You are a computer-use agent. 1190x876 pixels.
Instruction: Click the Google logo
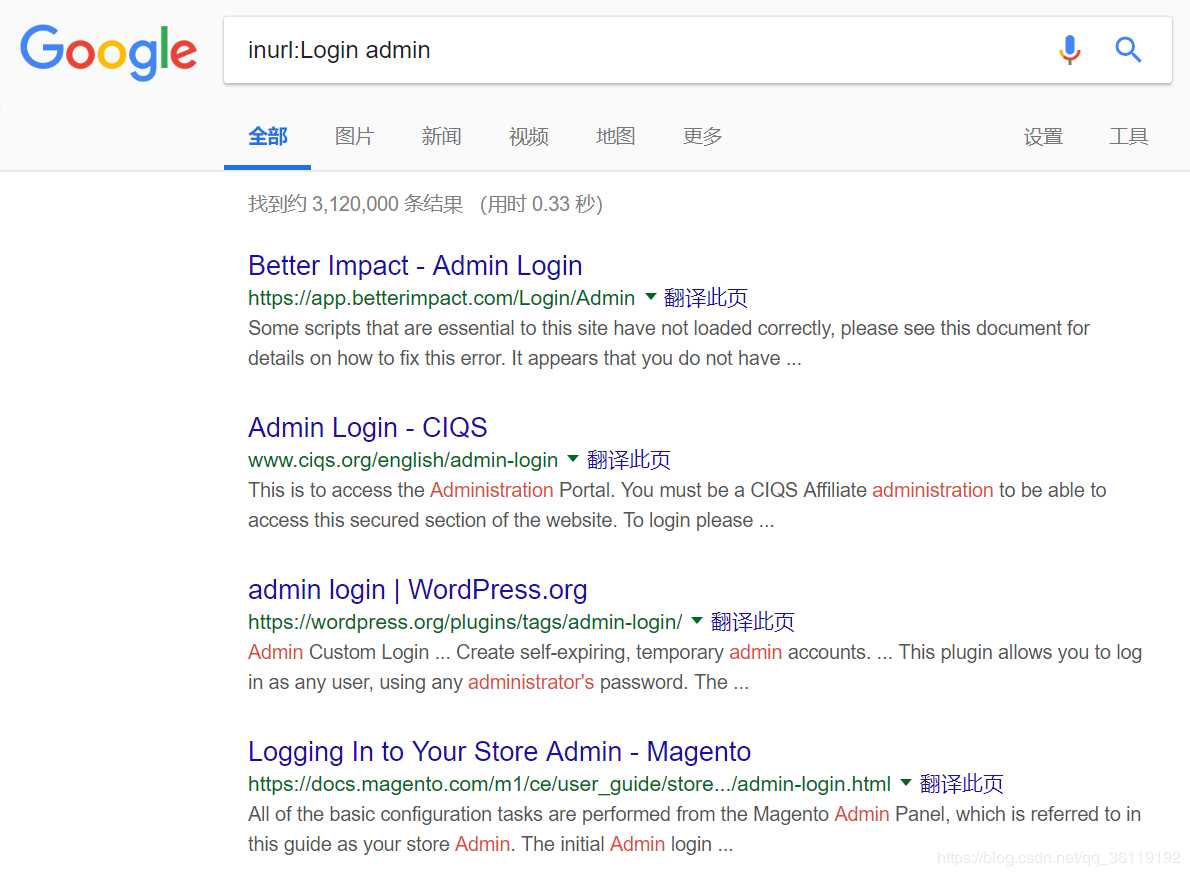coord(109,52)
